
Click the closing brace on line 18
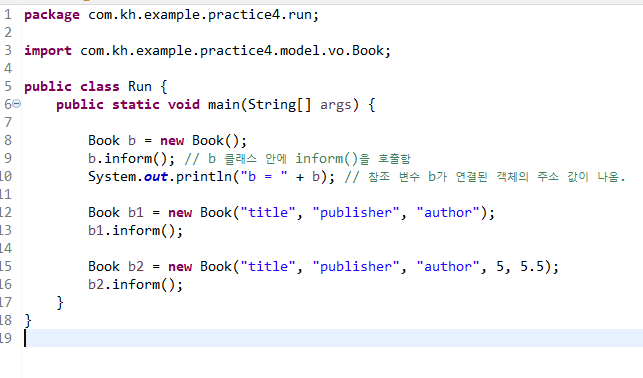(28, 321)
